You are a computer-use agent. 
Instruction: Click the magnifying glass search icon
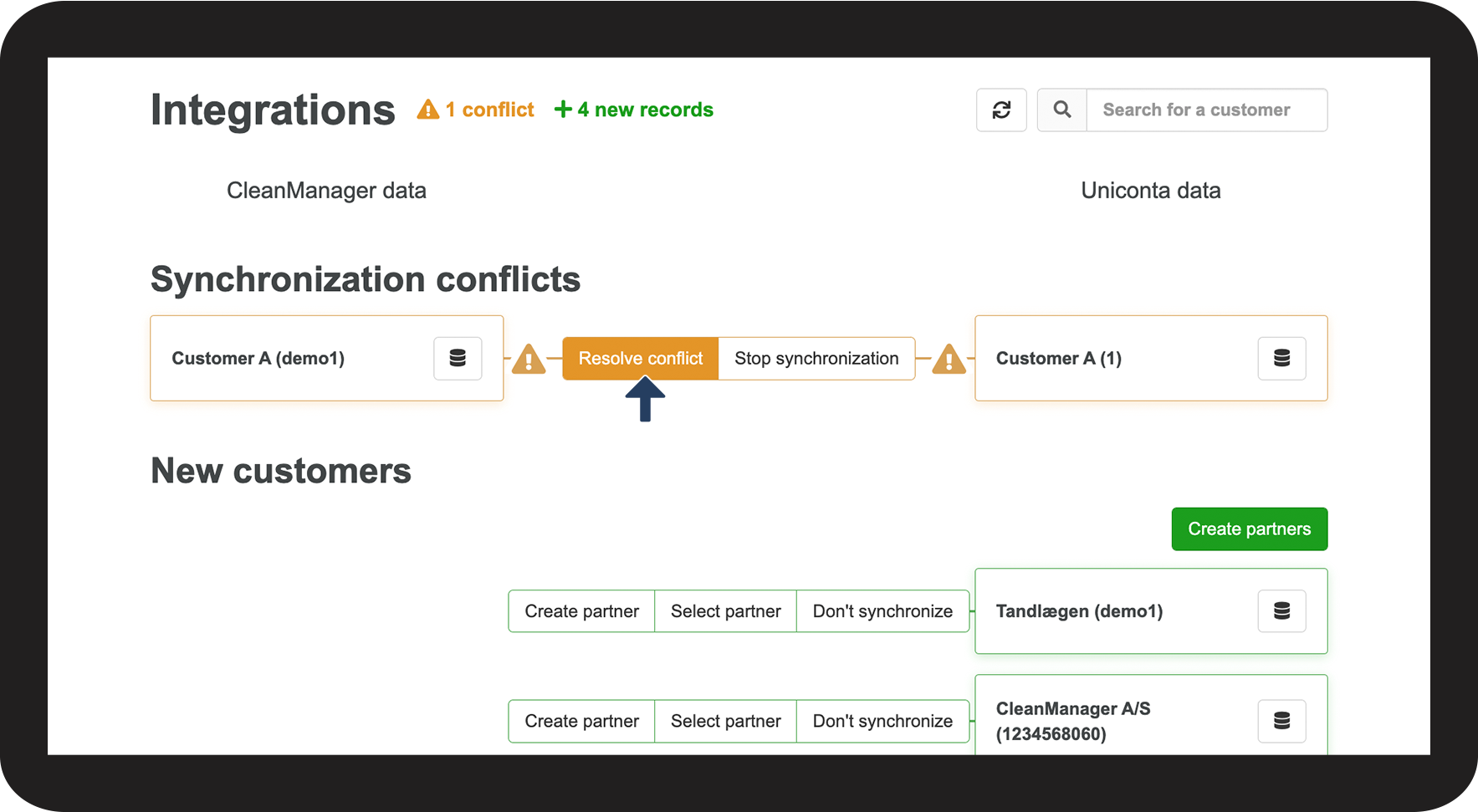tap(1061, 110)
